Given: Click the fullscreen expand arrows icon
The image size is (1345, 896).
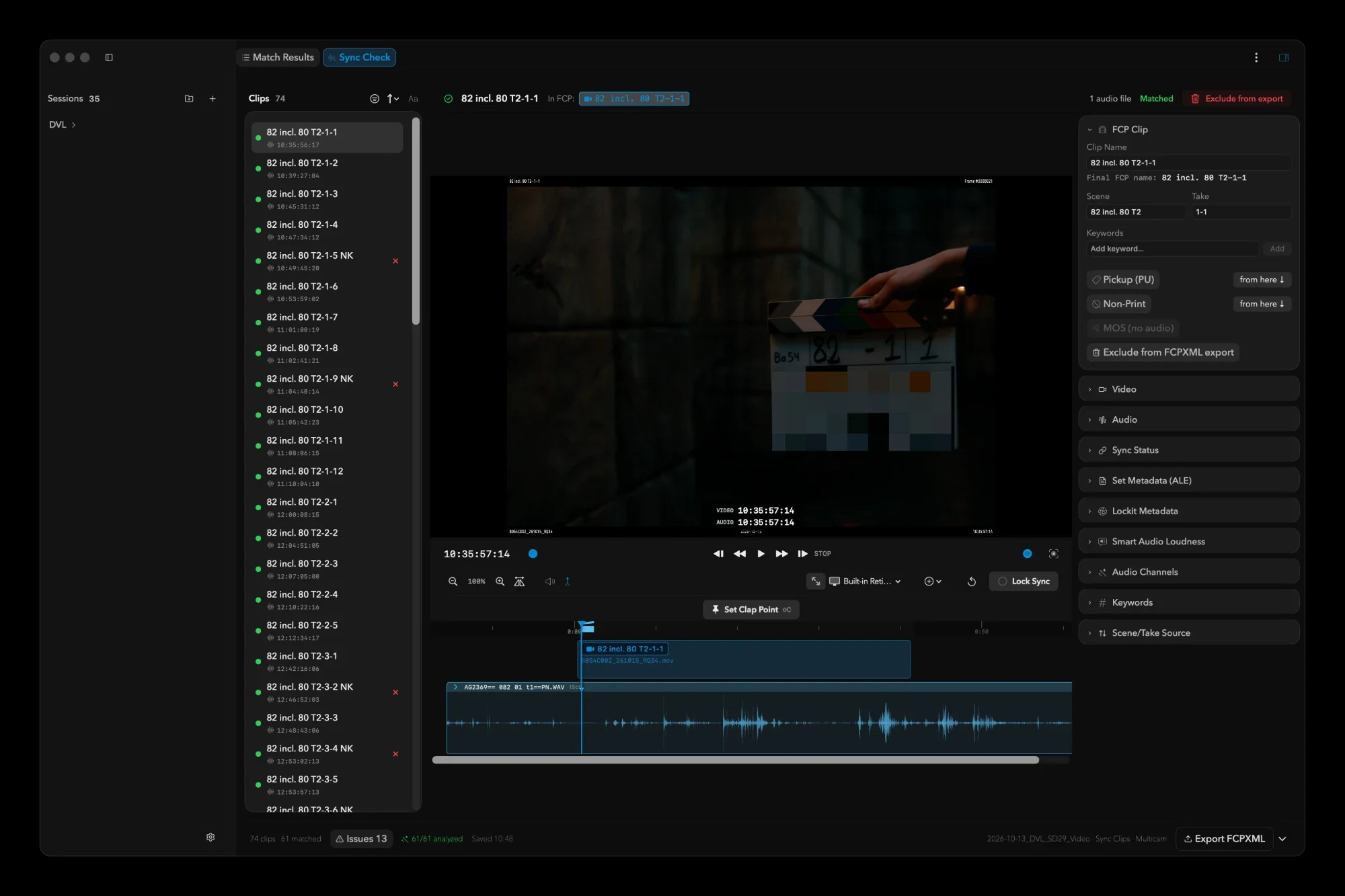Looking at the screenshot, I should 816,581.
